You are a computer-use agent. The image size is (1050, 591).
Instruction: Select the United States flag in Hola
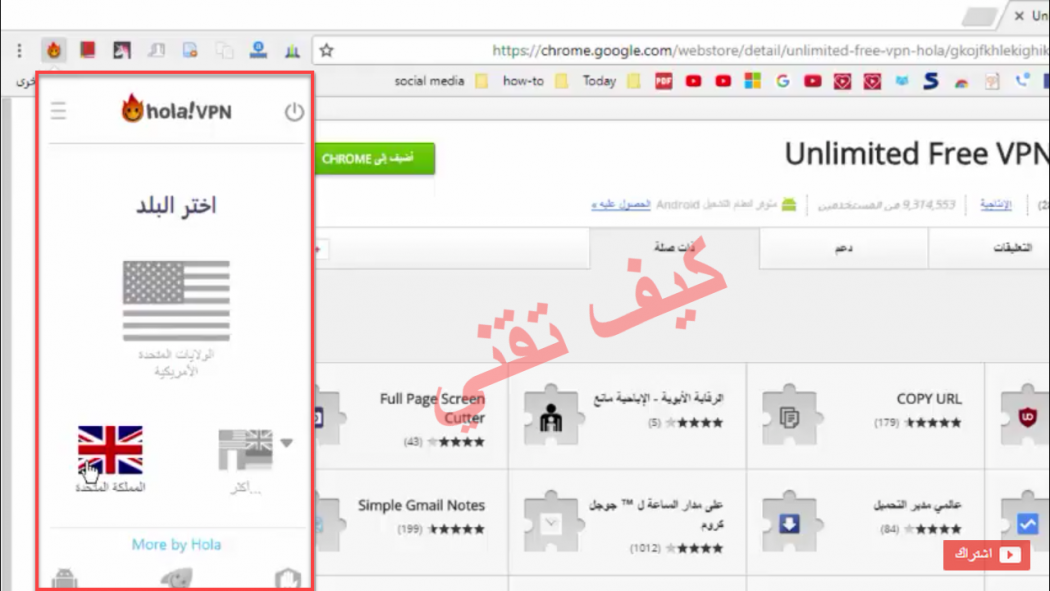[176, 301]
